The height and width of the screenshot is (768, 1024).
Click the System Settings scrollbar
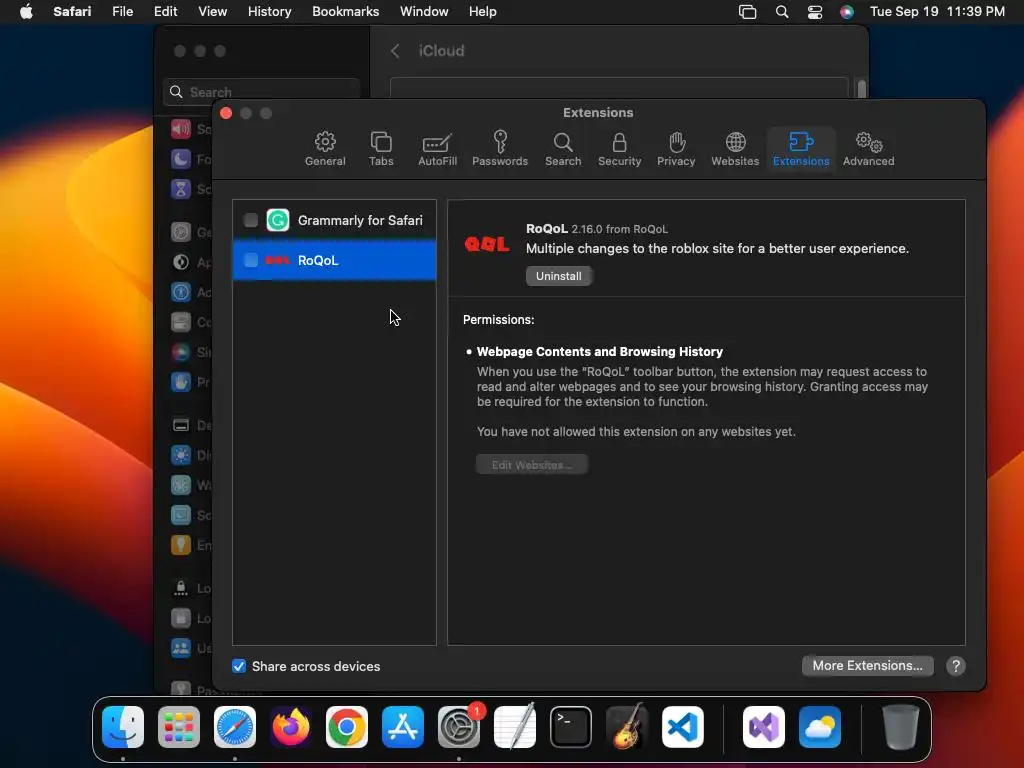click(862, 88)
